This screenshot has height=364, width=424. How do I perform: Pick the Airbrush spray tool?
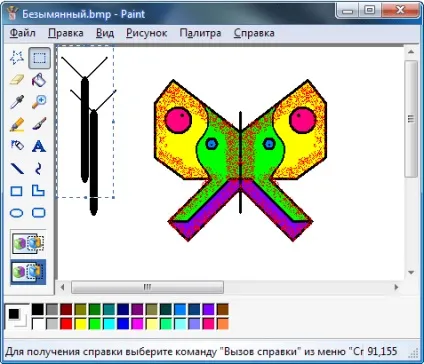tap(17, 146)
